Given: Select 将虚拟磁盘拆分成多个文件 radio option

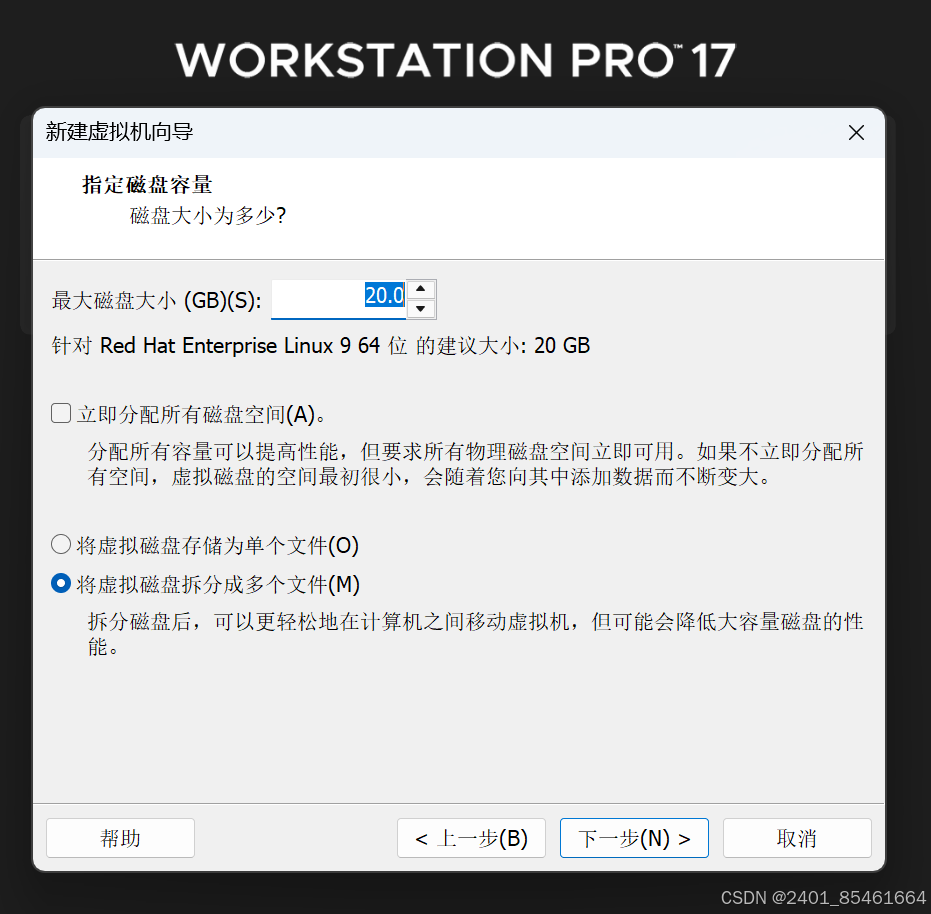Looking at the screenshot, I should (61, 583).
